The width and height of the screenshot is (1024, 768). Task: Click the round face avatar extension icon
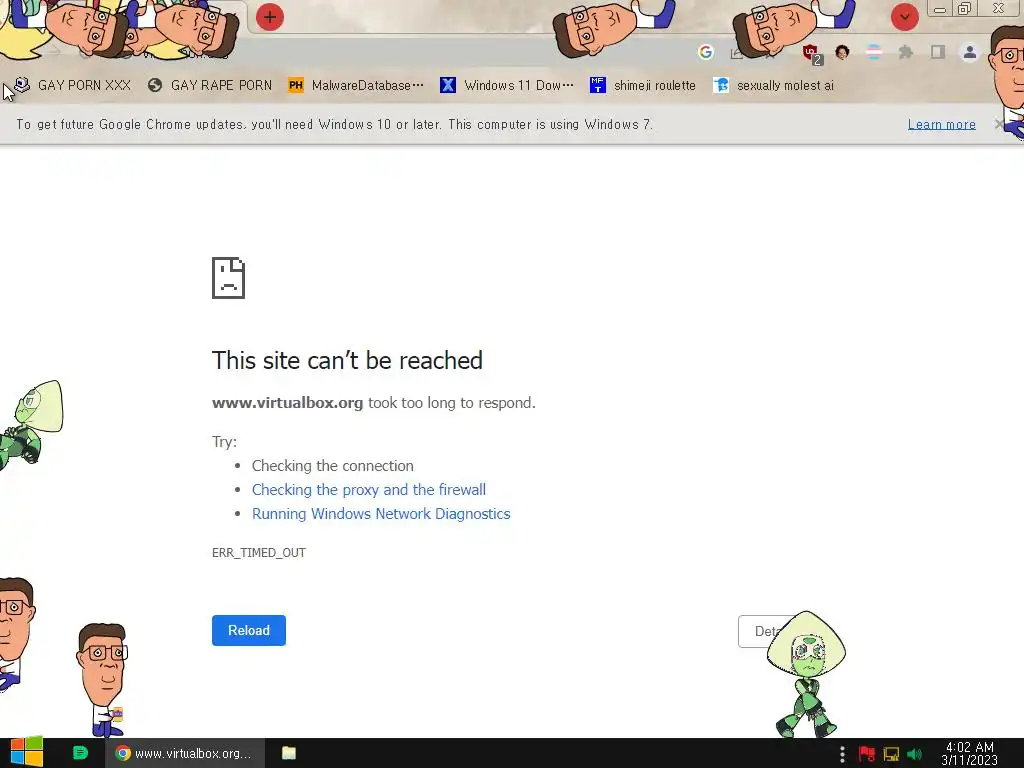pyautogui.click(x=842, y=52)
